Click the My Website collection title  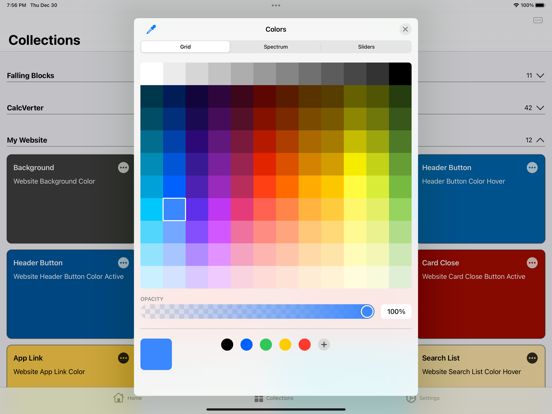pos(27,140)
